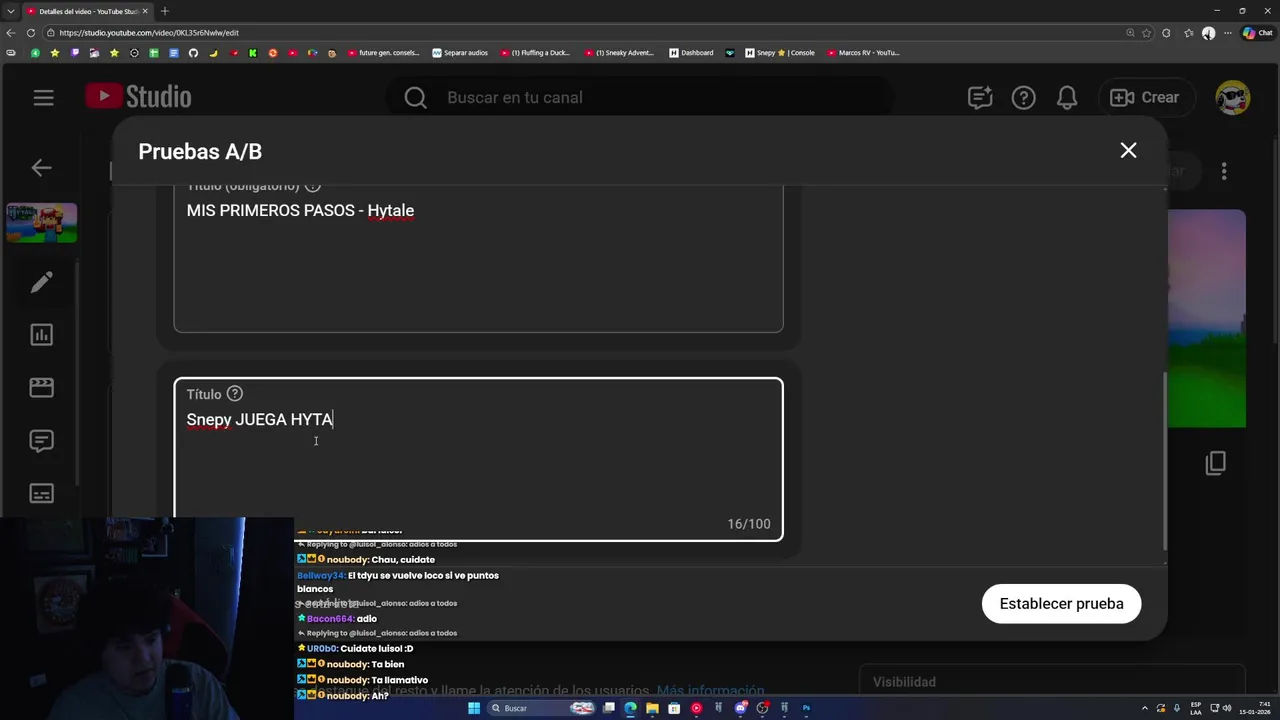Click the bookmark star in address bar

click(1147, 32)
